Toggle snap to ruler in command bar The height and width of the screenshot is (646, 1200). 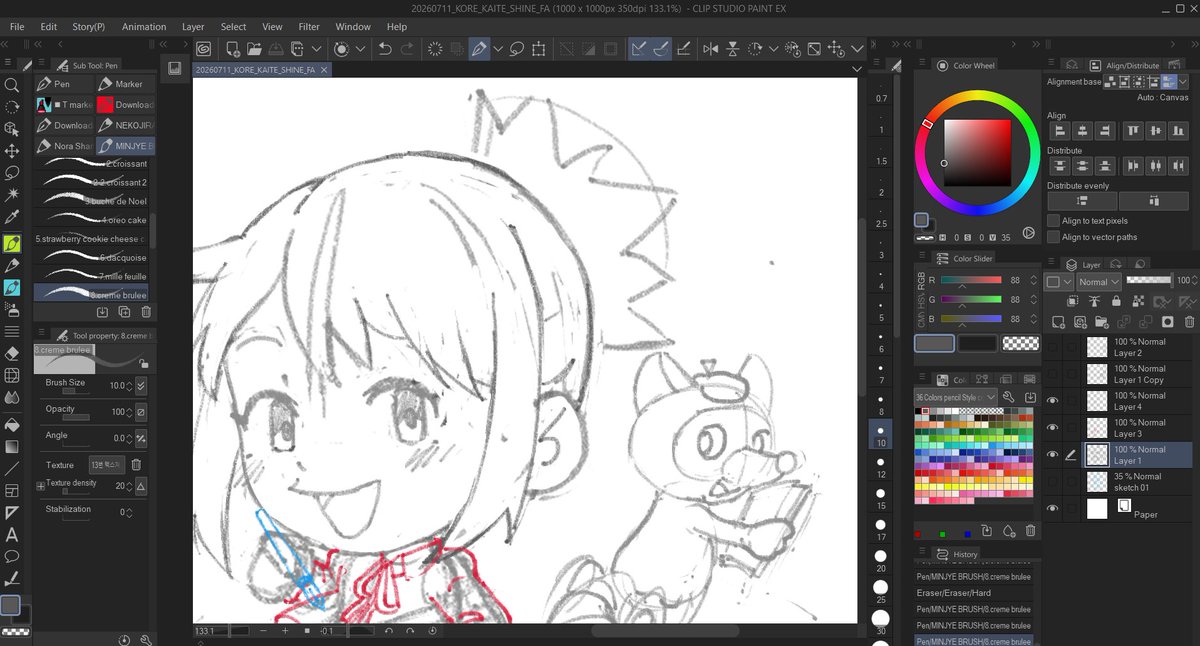point(639,48)
